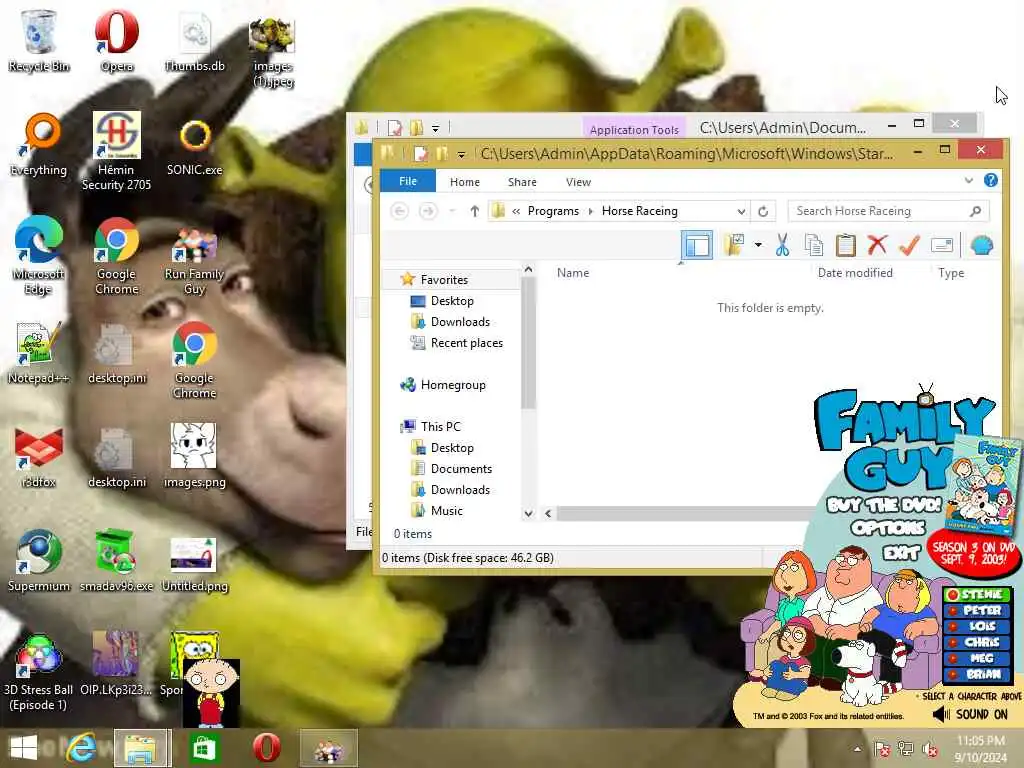This screenshot has width=1024, height=768.
Task: Select Desktop under Favorites
Action: coord(452,300)
